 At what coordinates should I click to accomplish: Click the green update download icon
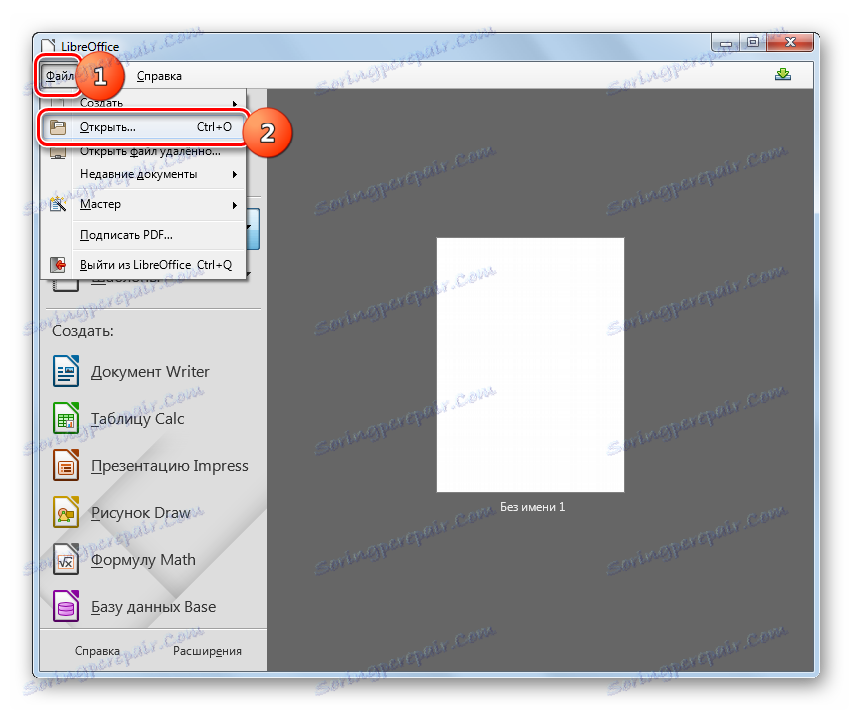pyautogui.click(x=783, y=75)
